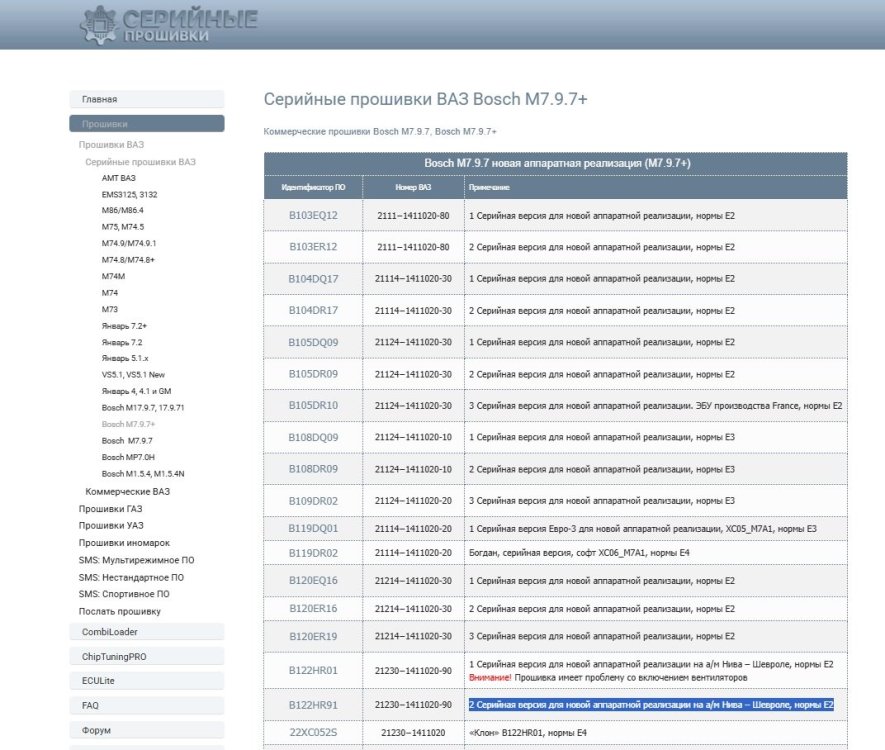Click the Номер ВАЗ column header
The width and height of the screenshot is (885, 750).
tap(413, 187)
